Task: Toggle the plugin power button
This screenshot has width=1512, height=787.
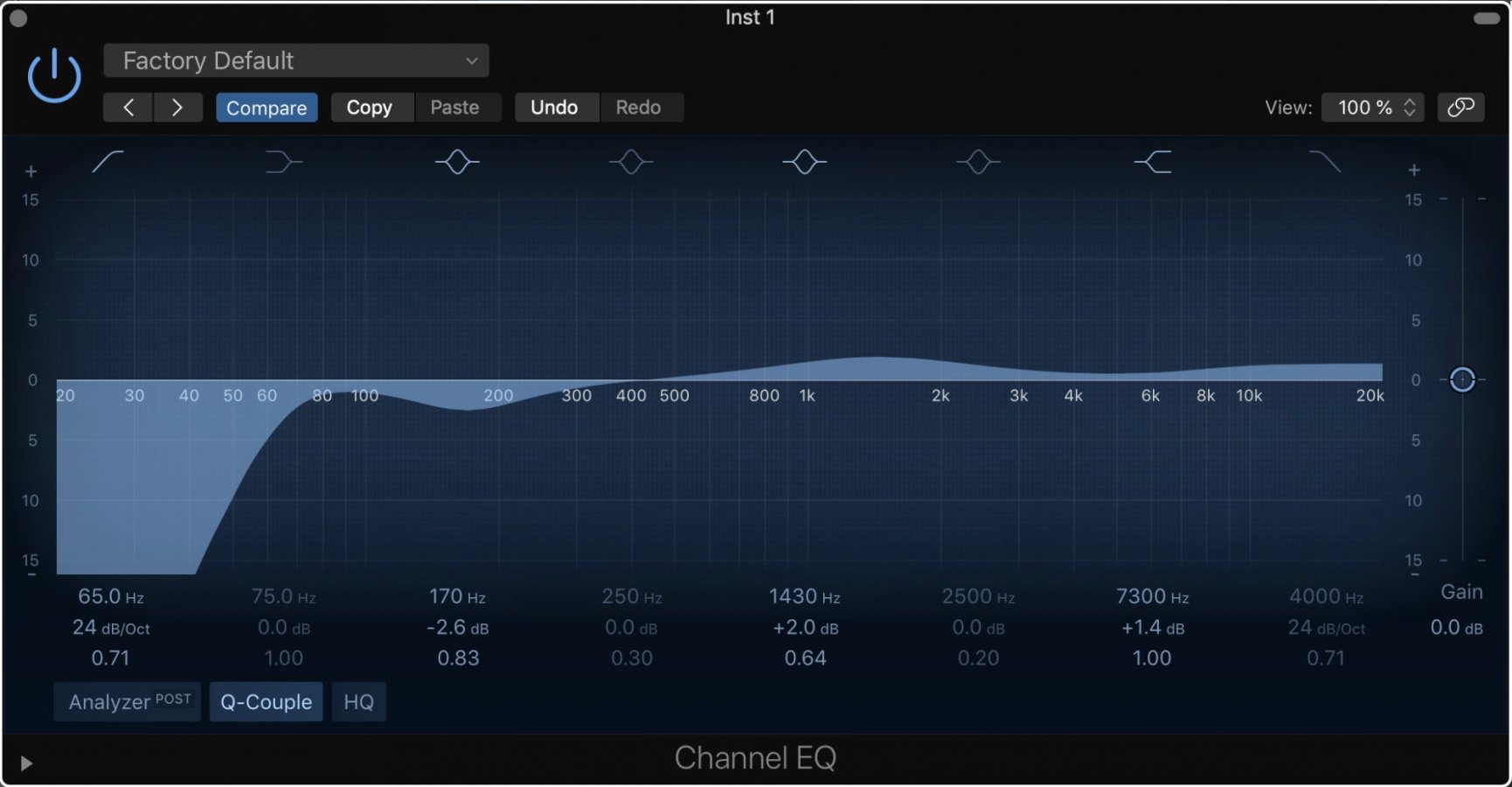Action: pos(53,74)
